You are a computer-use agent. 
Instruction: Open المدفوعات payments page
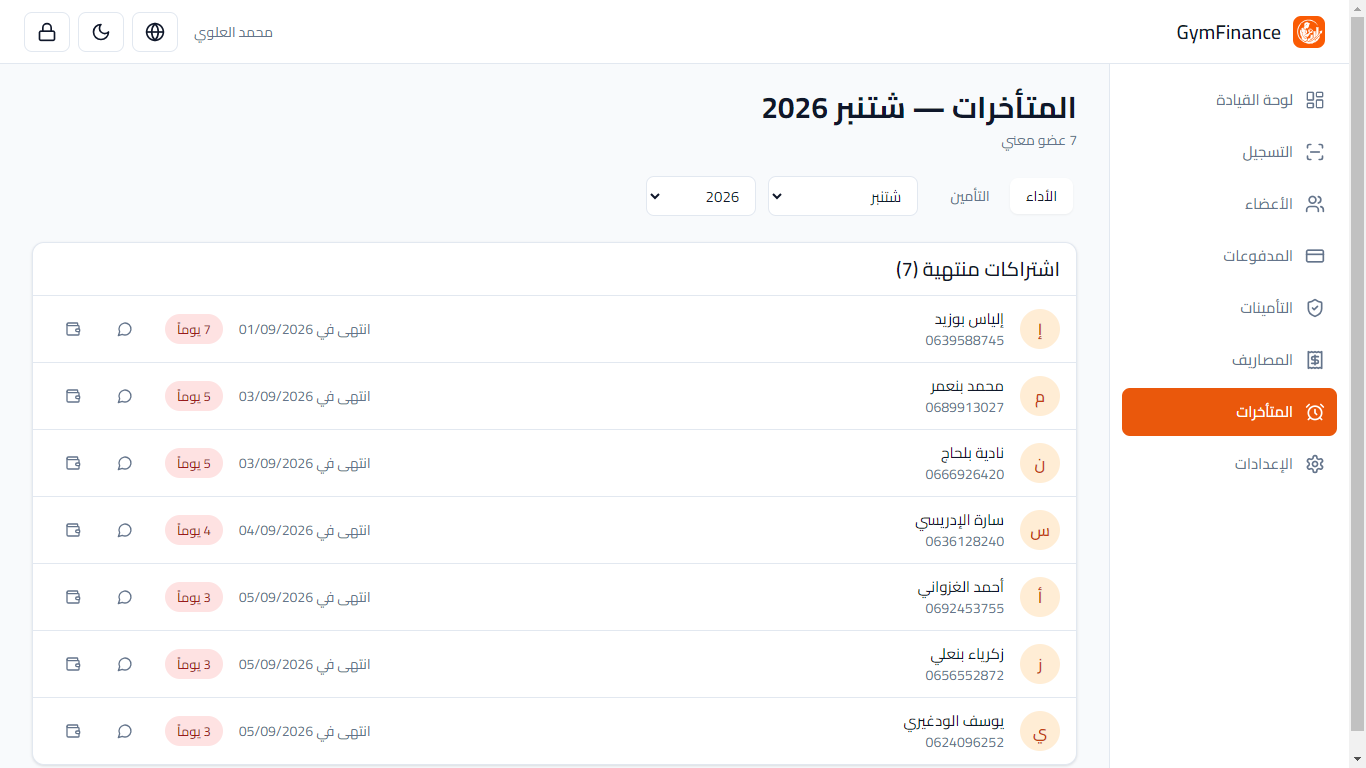click(1229, 256)
